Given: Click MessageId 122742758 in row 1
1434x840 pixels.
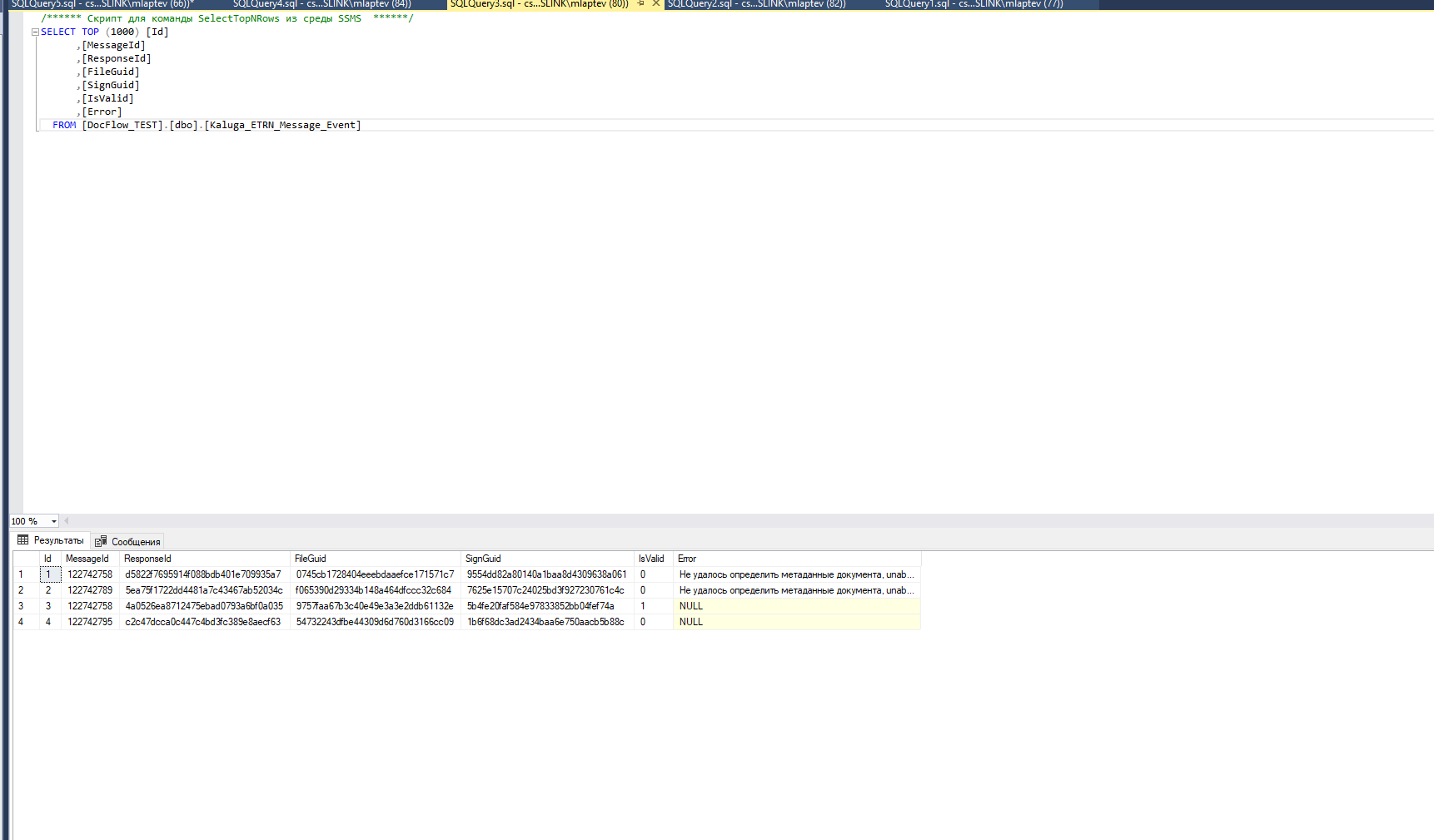Looking at the screenshot, I should [90, 574].
